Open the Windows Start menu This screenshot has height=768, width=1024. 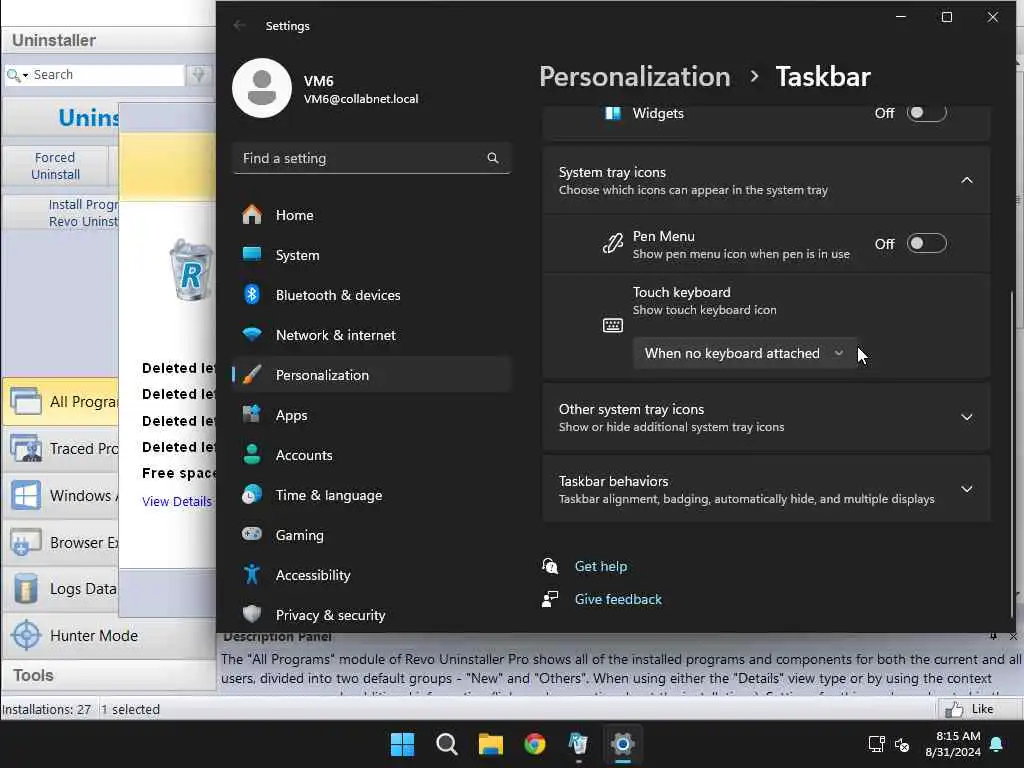click(x=402, y=744)
